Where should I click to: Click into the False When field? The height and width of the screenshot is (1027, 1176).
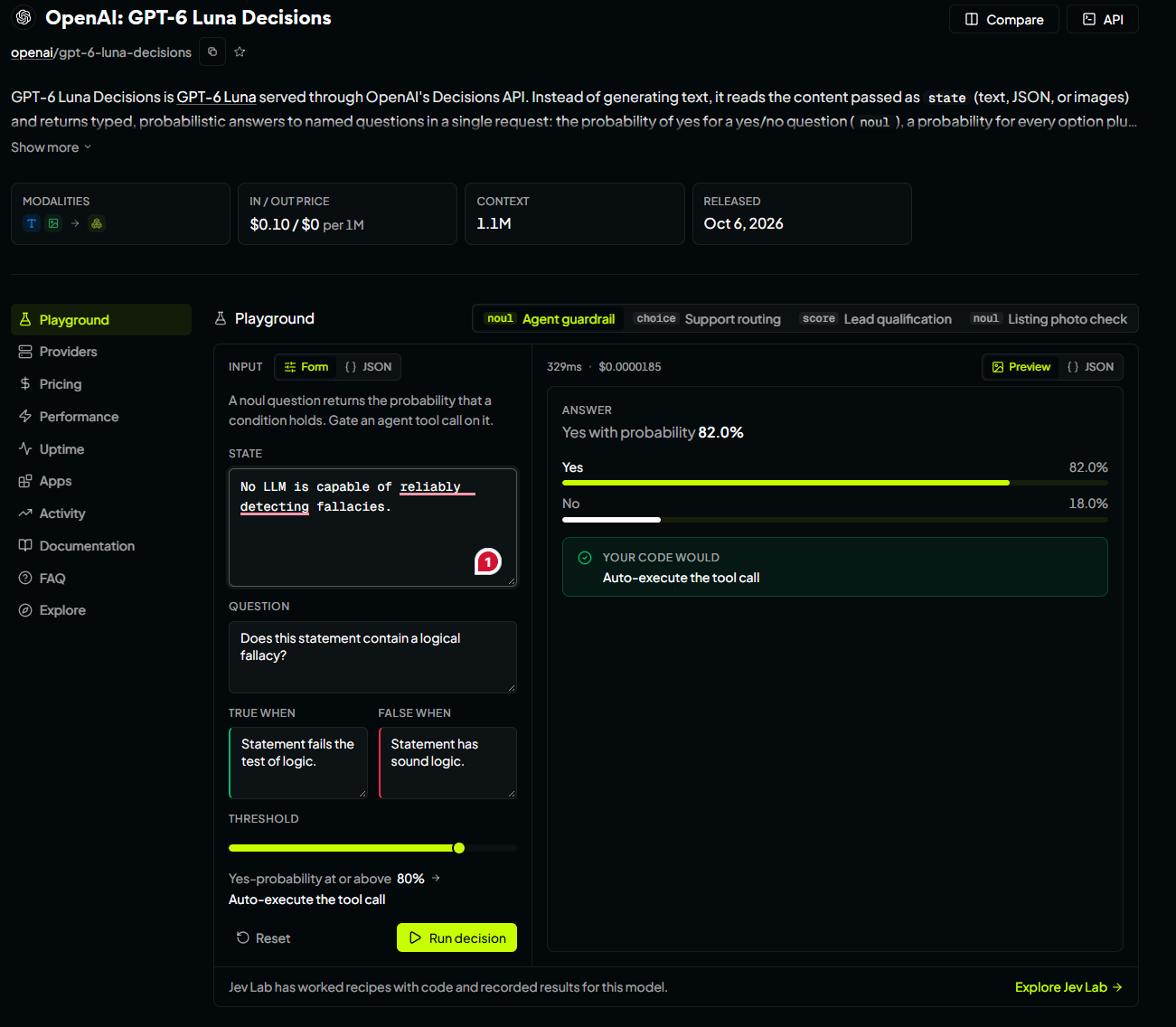447,763
